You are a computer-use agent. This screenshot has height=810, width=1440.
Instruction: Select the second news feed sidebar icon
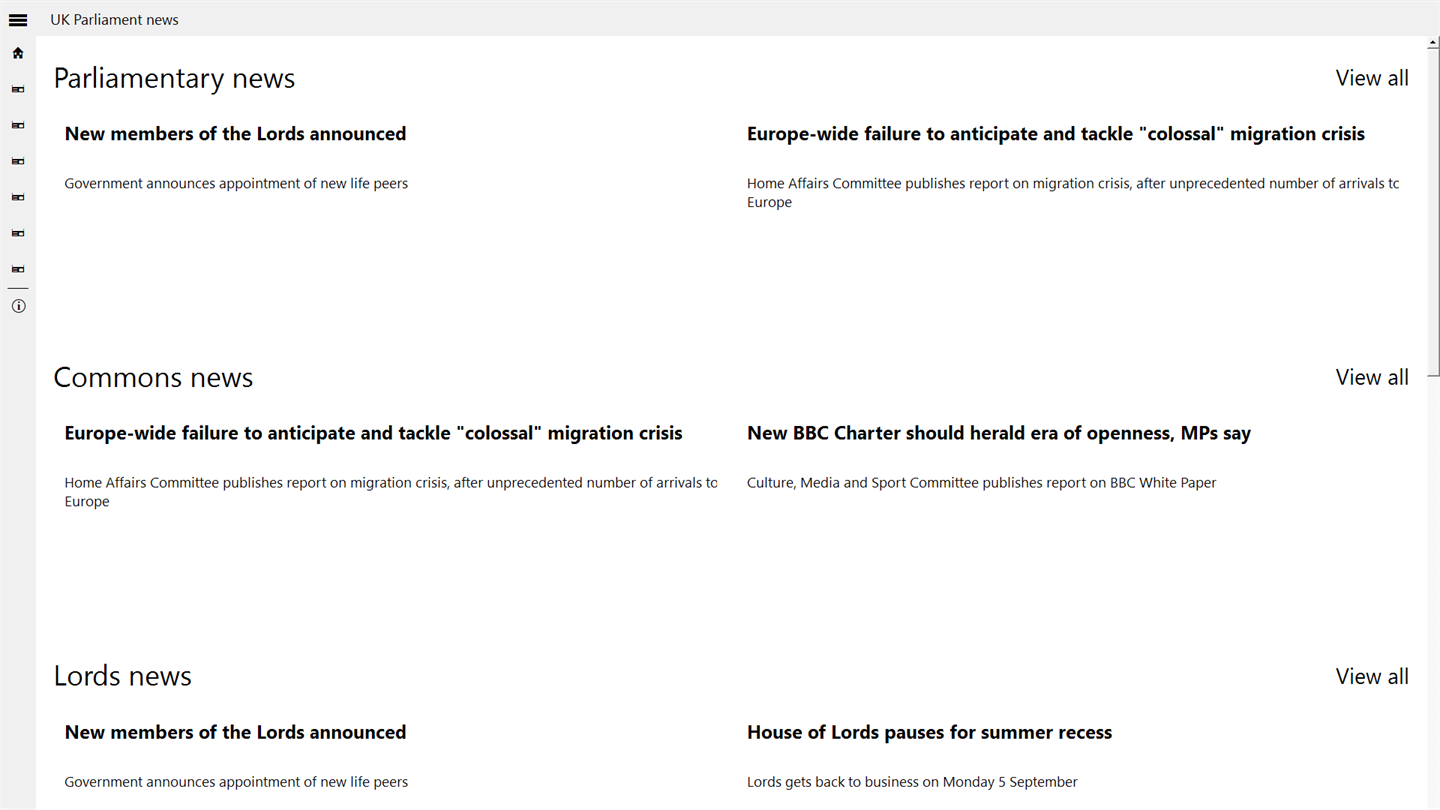click(18, 125)
